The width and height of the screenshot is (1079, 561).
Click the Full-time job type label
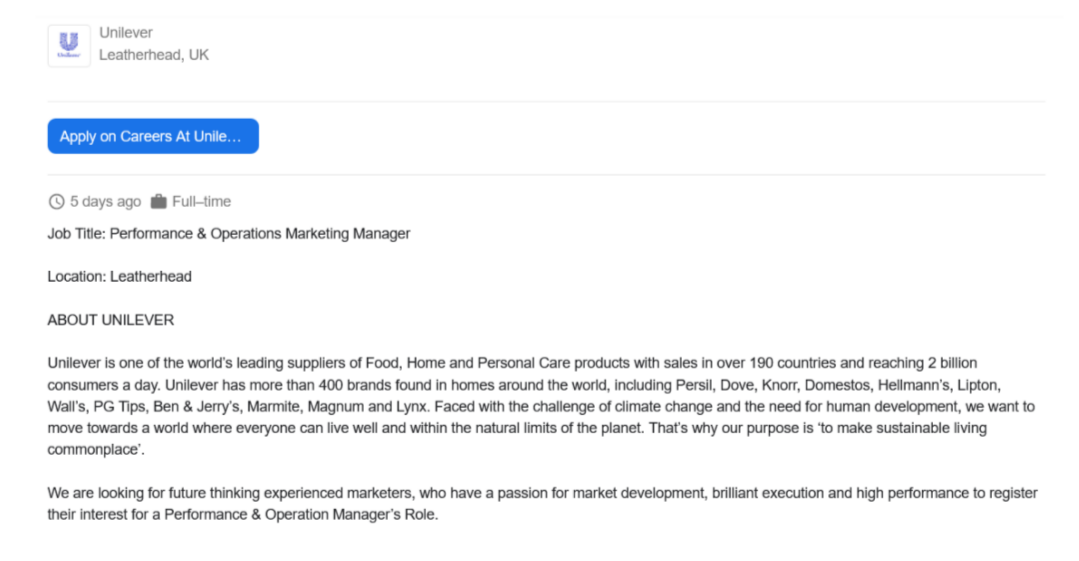tap(202, 202)
